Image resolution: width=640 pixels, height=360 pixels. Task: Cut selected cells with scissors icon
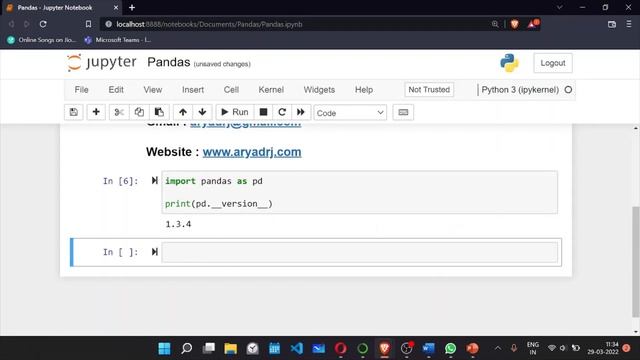[x=119, y=112]
